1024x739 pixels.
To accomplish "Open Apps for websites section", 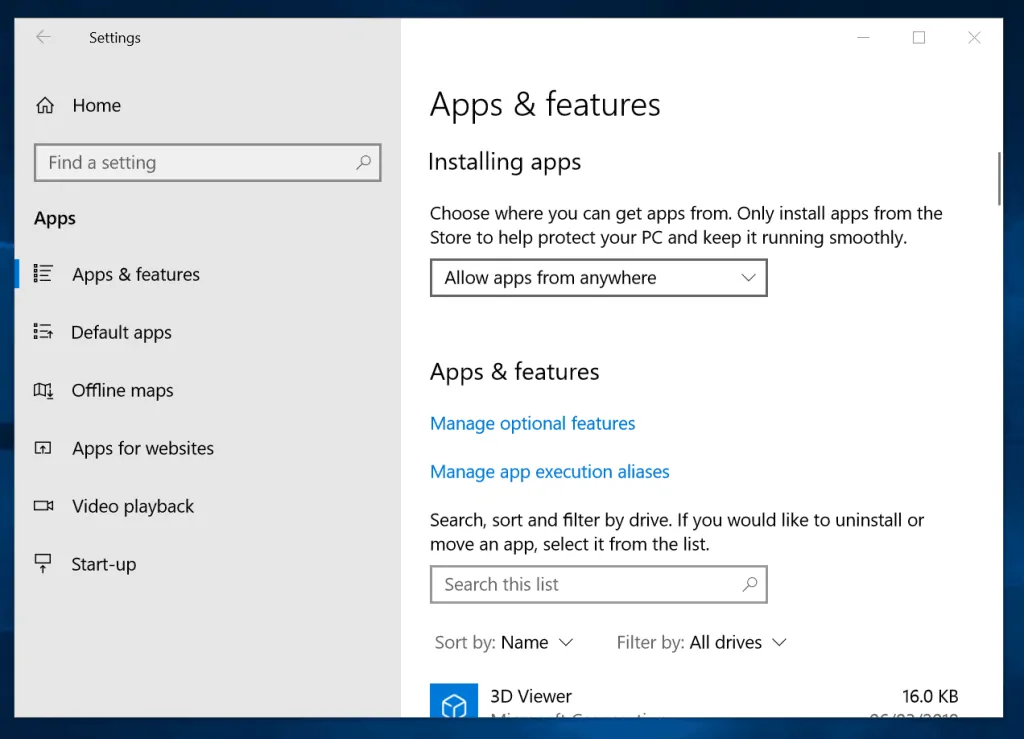I will point(208,448).
